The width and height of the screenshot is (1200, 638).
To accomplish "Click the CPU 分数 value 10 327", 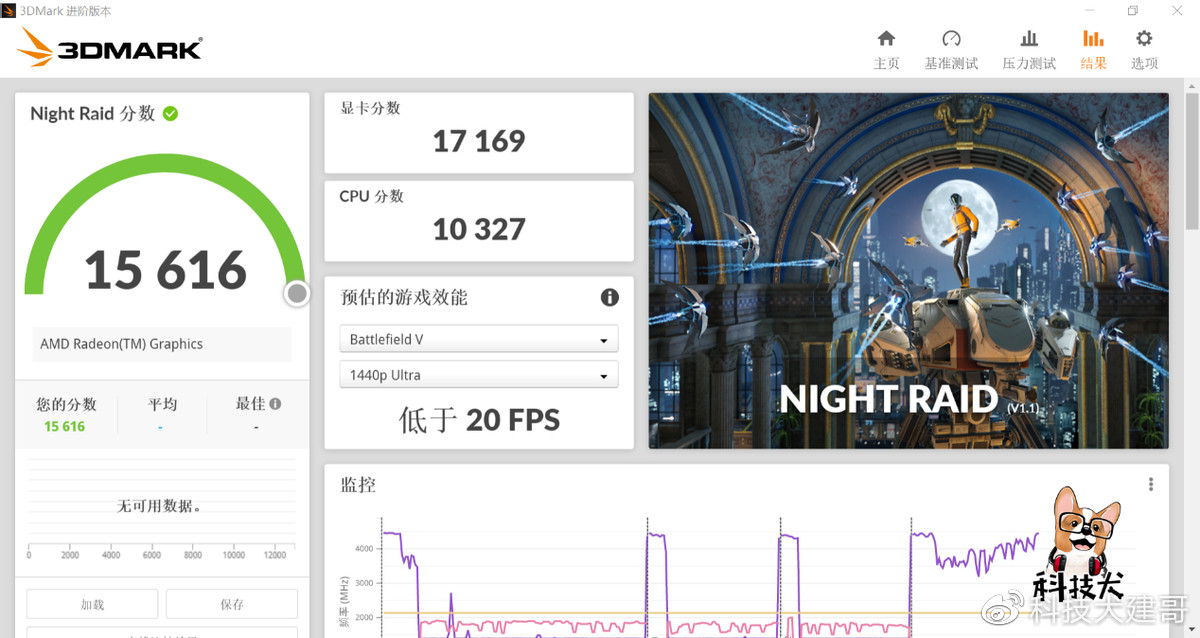I will coord(479,229).
